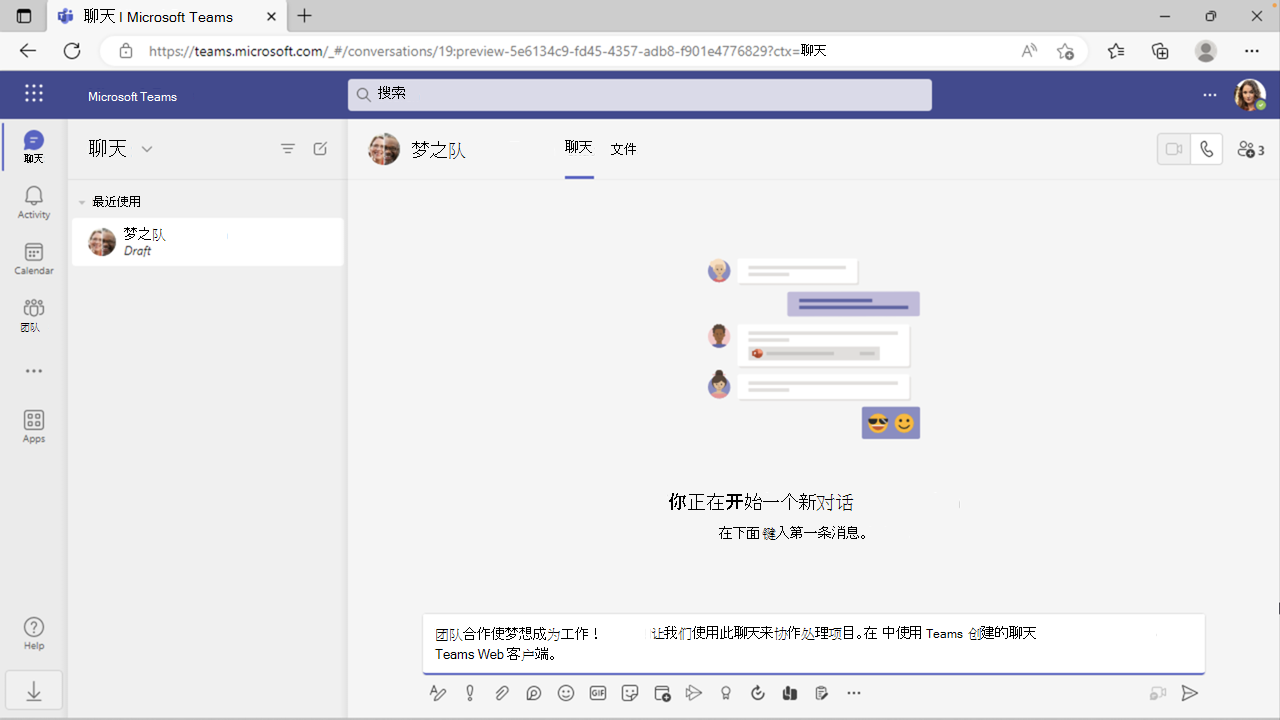Open the Praise badge icon
This screenshot has width=1280, height=720.
pyautogui.click(x=726, y=693)
